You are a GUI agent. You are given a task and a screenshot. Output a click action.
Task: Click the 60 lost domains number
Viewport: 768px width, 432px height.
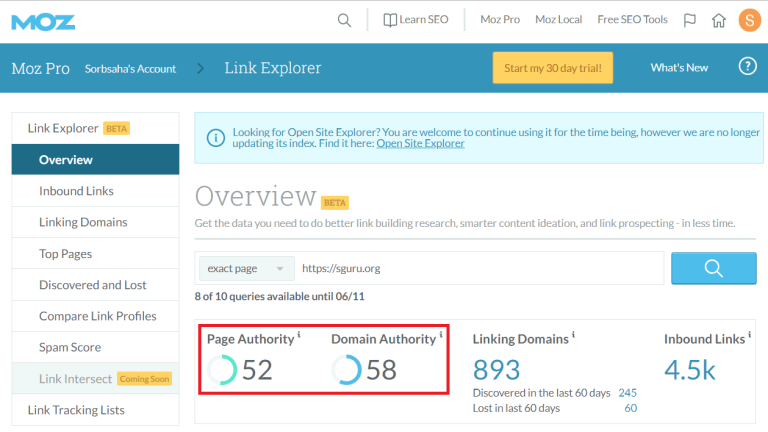coord(631,408)
